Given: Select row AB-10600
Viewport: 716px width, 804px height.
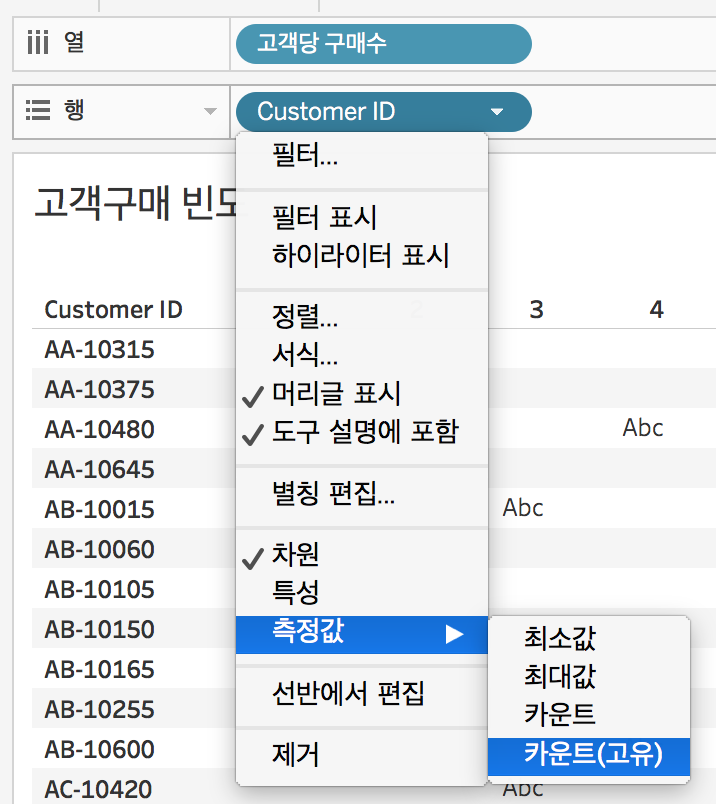Looking at the screenshot, I should click(x=100, y=750).
